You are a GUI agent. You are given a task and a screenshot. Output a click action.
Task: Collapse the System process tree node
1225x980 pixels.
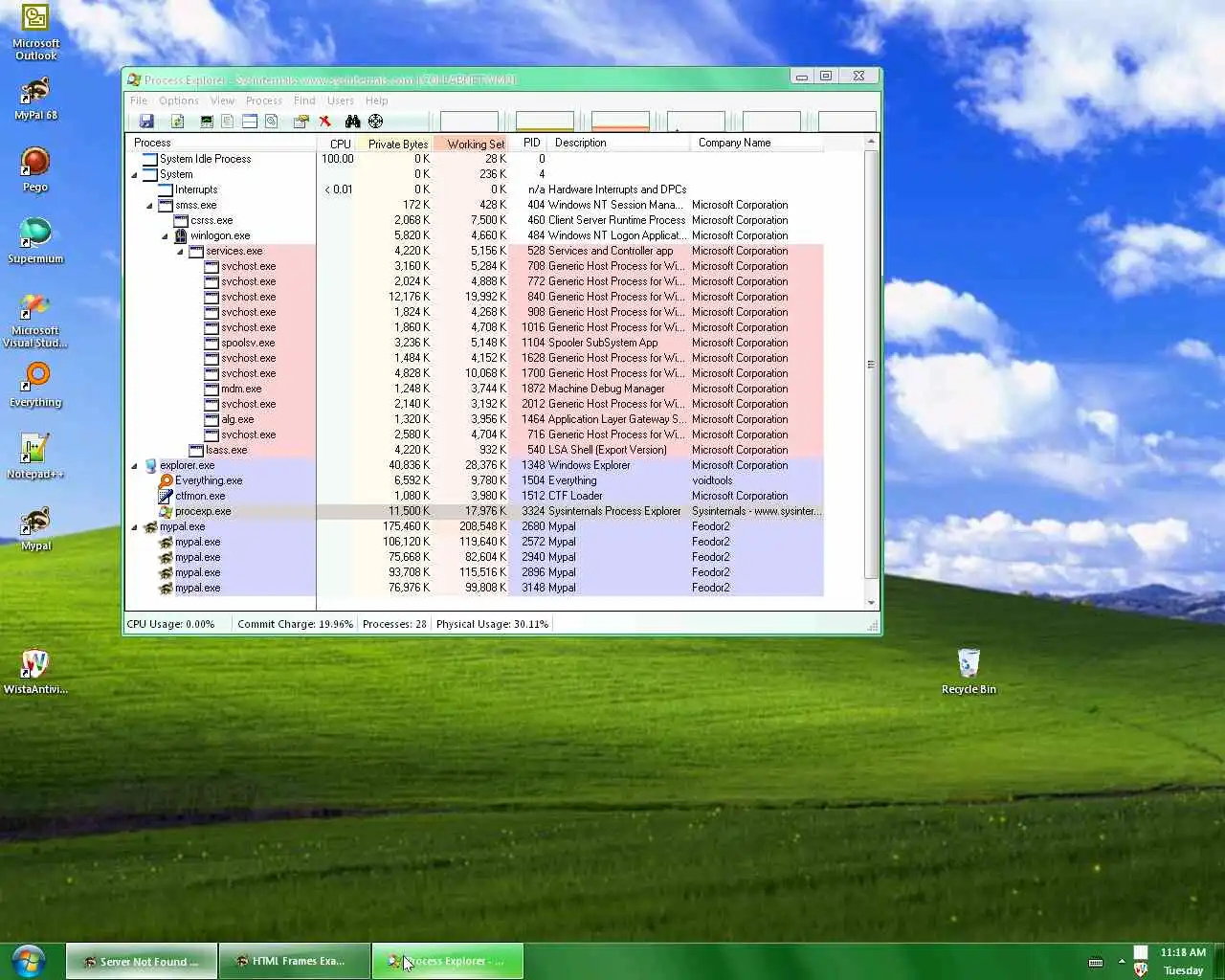click(x=134, y=174)
